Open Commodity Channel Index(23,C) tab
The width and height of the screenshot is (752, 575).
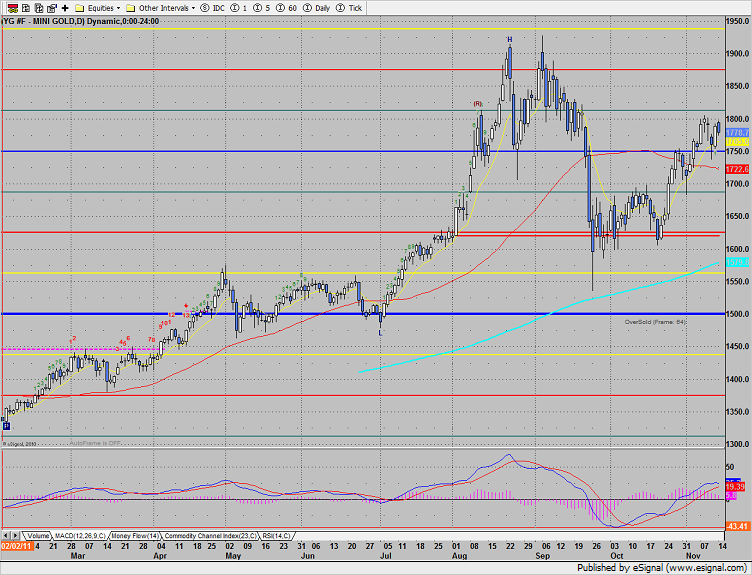point(211,536)
